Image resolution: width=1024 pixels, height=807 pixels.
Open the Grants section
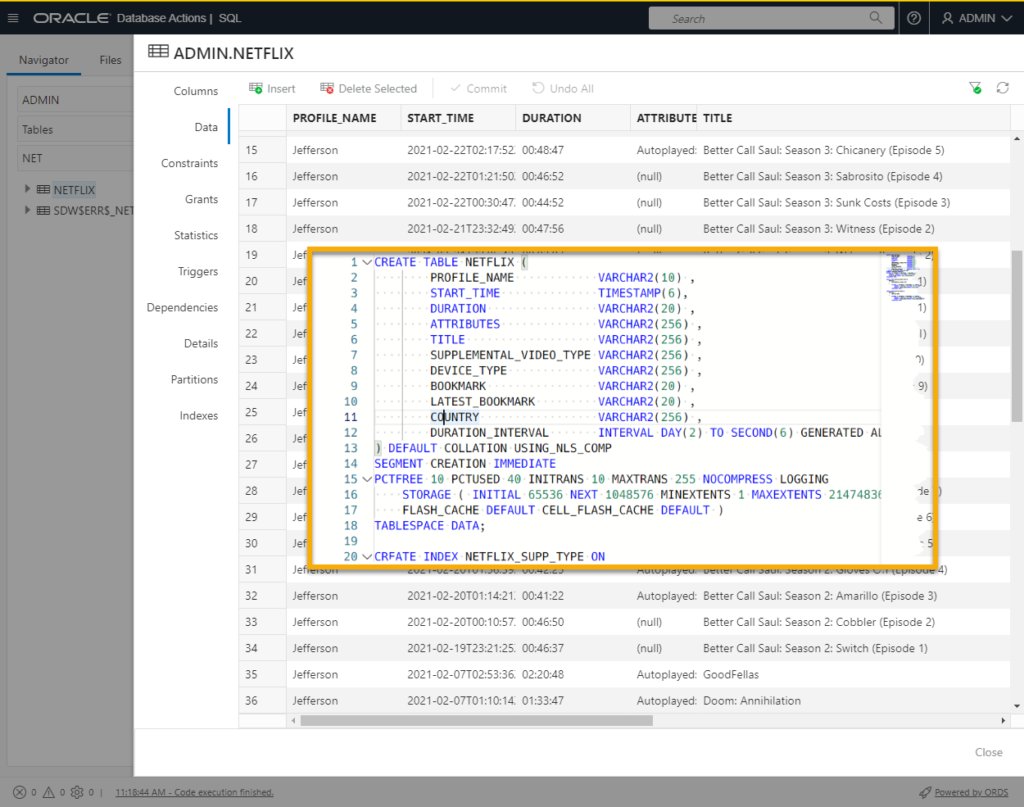click(201, 199)
